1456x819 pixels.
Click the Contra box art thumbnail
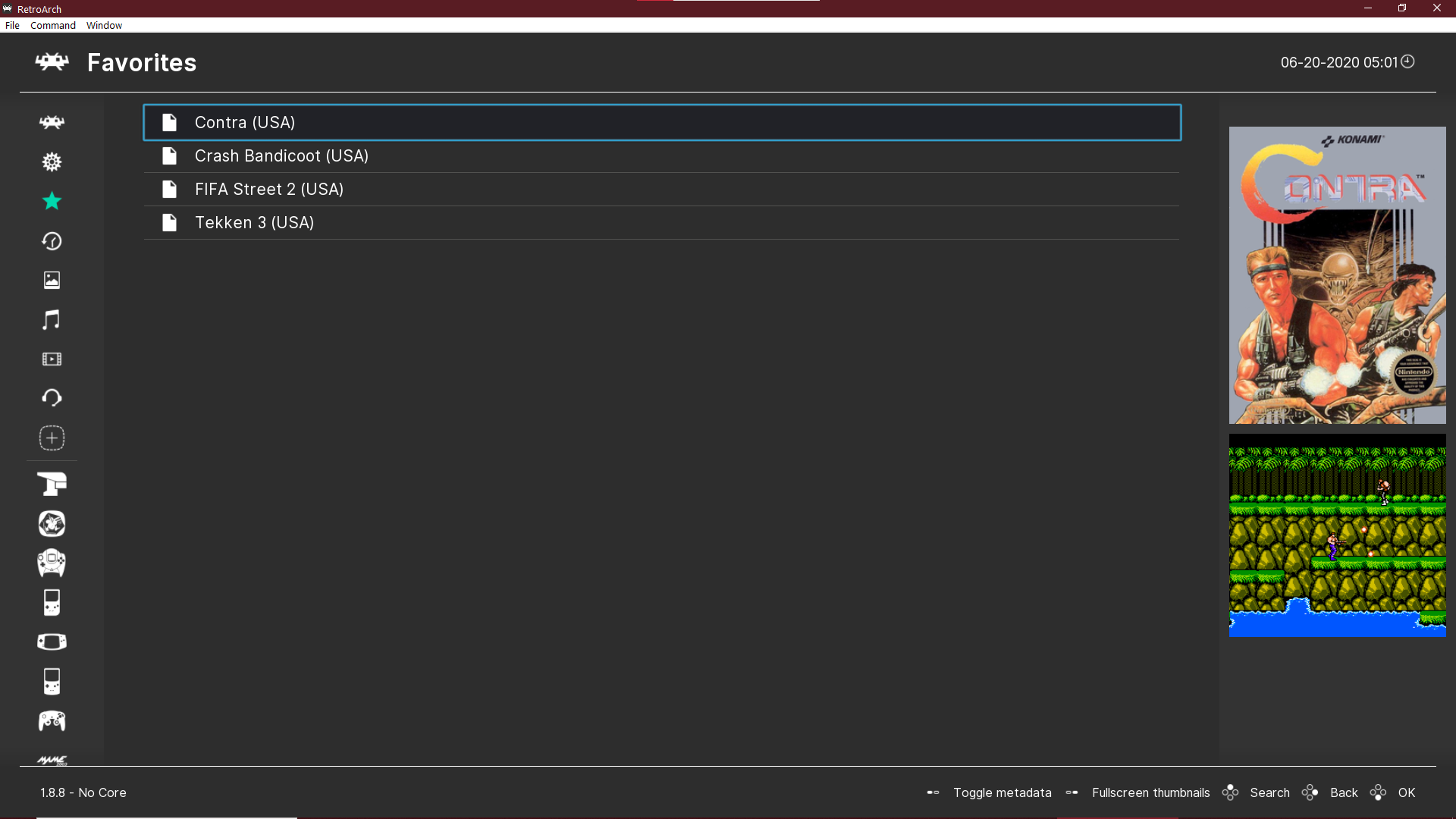click(x=1337, y=275)
